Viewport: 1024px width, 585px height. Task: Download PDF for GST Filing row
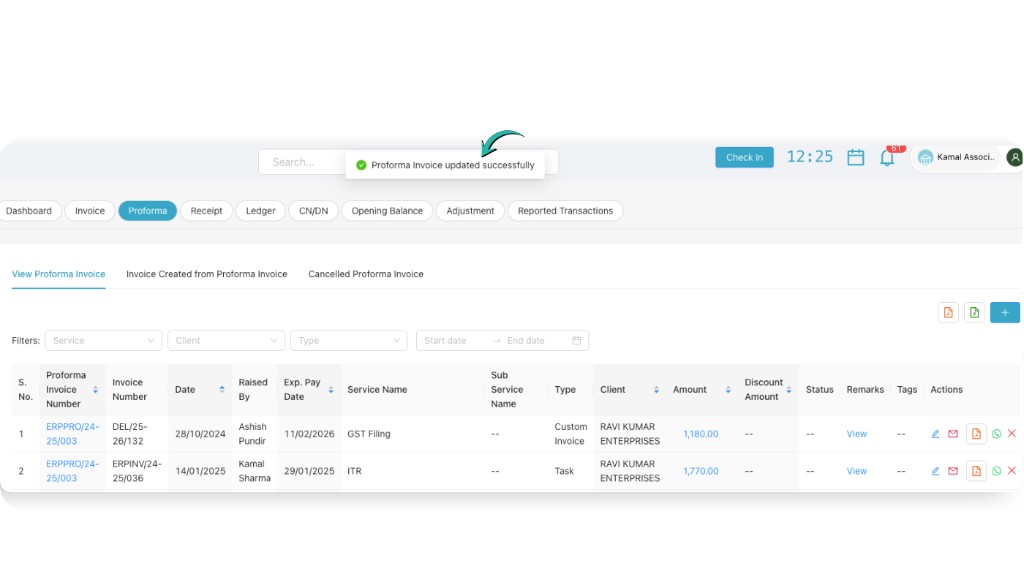click(976, 434)
